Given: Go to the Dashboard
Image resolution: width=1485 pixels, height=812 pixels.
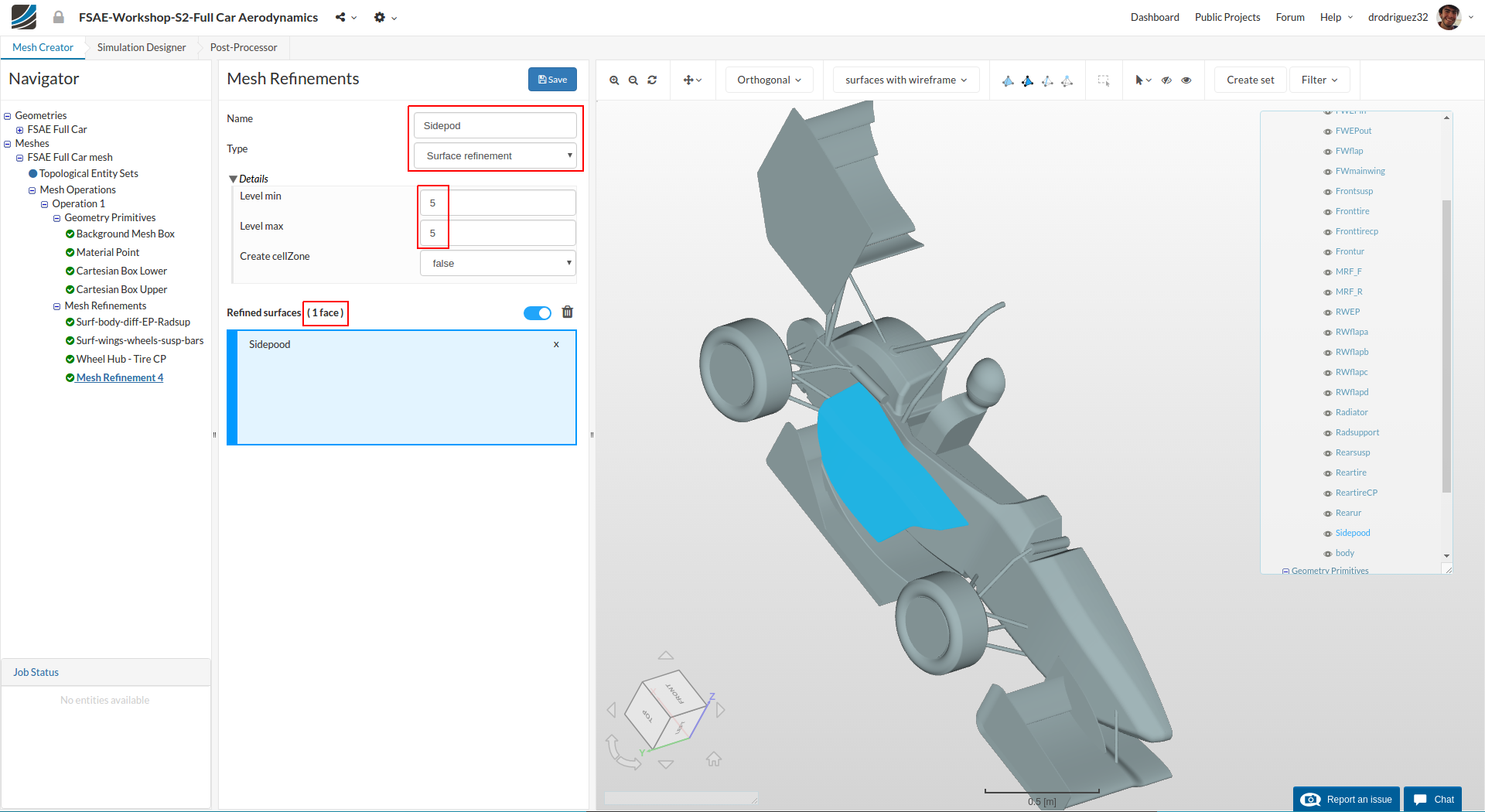Looking at the screenshot, I should click(x=1155, y=18).
